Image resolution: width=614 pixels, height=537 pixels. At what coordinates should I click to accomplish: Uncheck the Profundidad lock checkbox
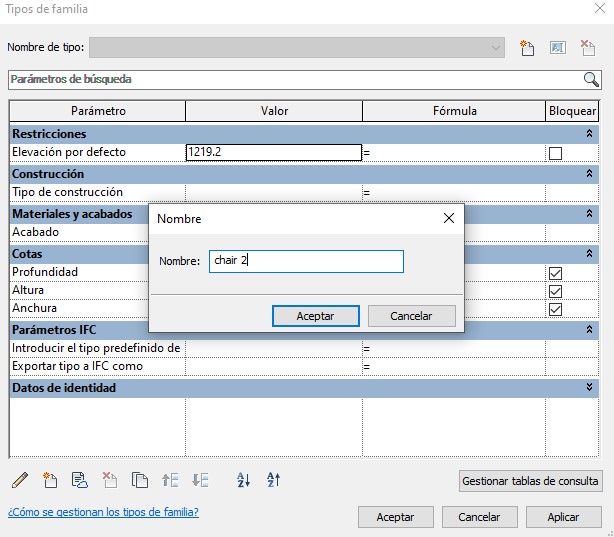(555, 272)
